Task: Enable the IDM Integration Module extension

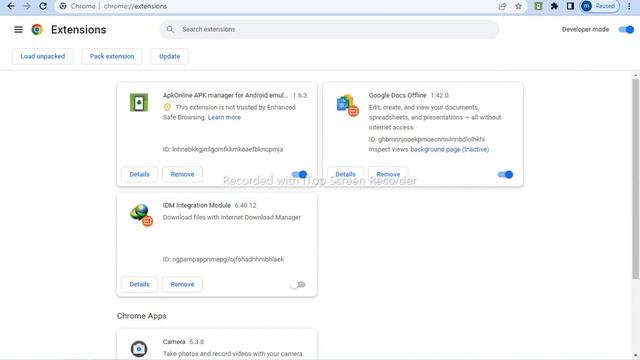Action: (298, 284)
